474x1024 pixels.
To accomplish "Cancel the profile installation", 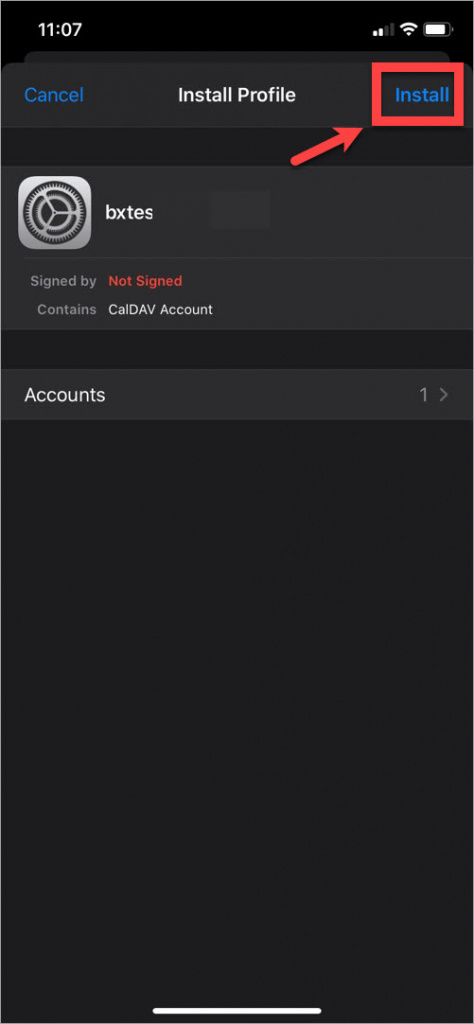I will [x=54, y=95].
